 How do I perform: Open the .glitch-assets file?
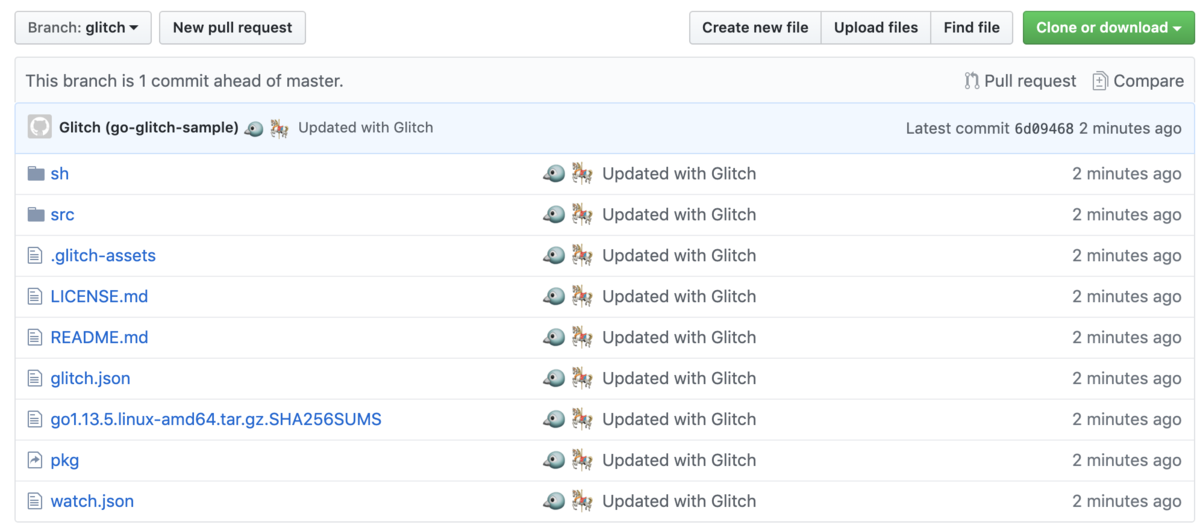point(103,255)
